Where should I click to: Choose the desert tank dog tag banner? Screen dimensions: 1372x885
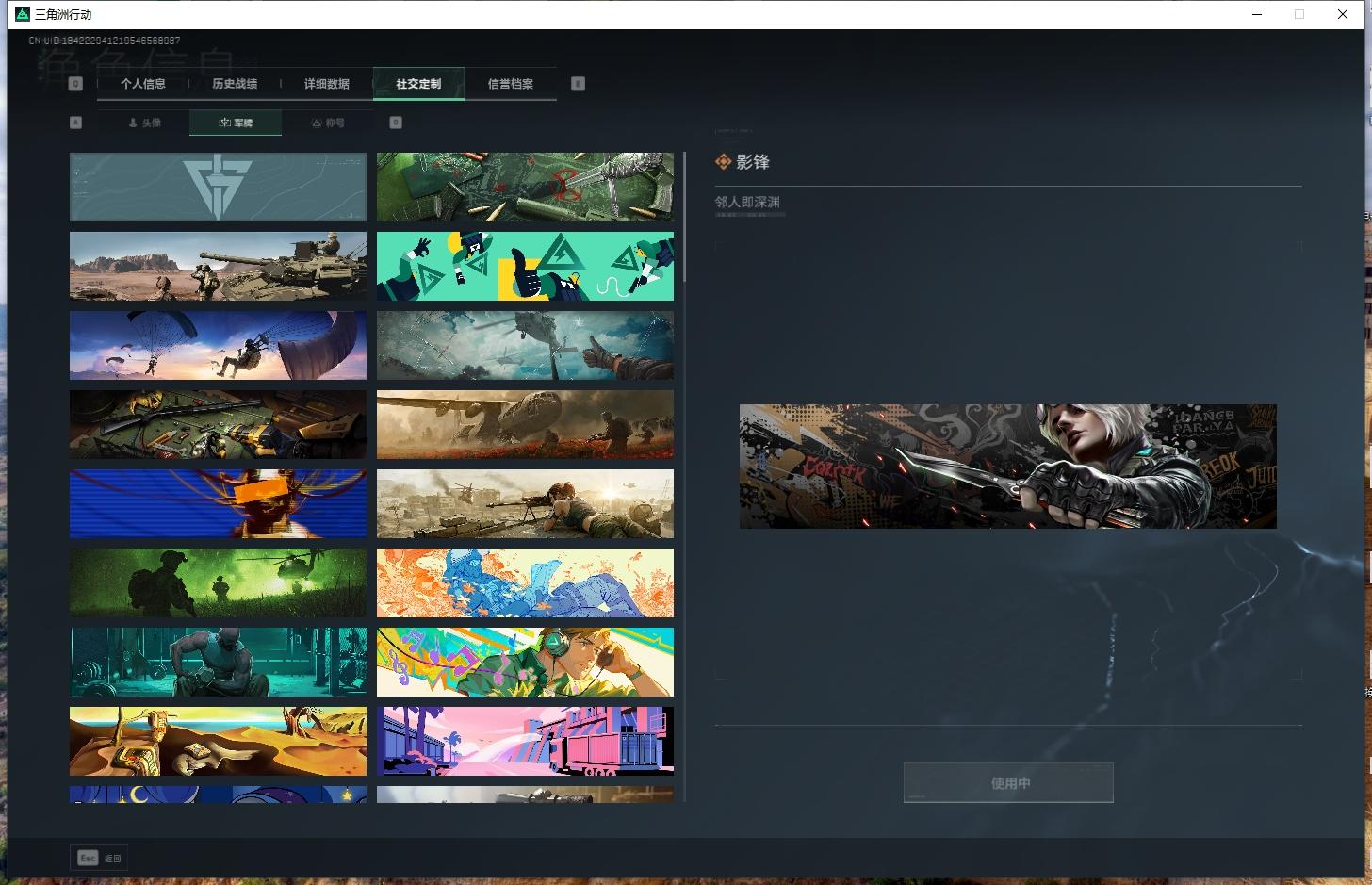tap(218, 266)
